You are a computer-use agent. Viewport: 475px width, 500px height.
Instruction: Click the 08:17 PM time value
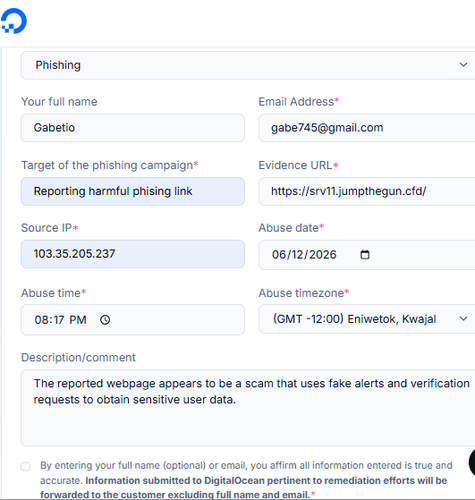pos(60,320)
